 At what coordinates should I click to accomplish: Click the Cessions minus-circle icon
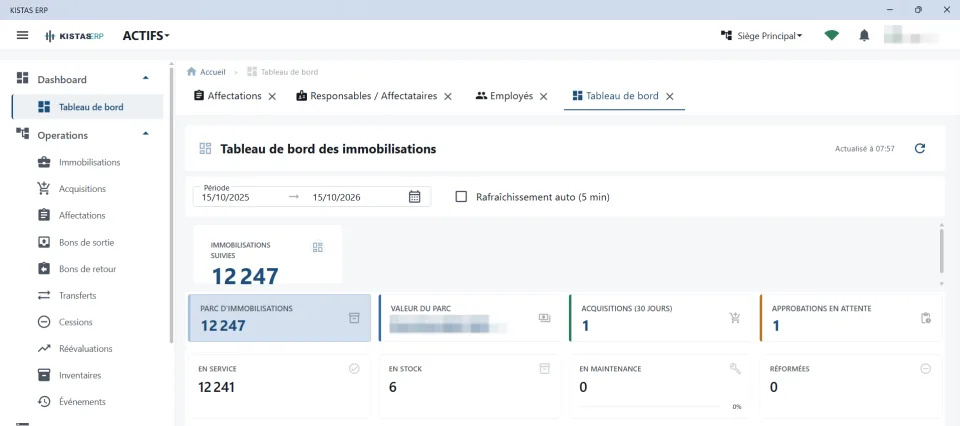[x=43, y=322]
